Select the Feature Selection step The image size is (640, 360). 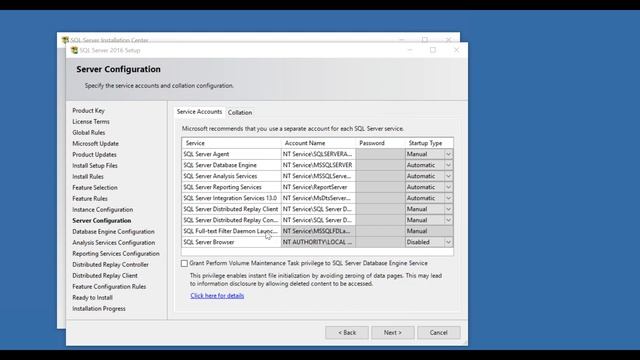click(x=95, y=188)
